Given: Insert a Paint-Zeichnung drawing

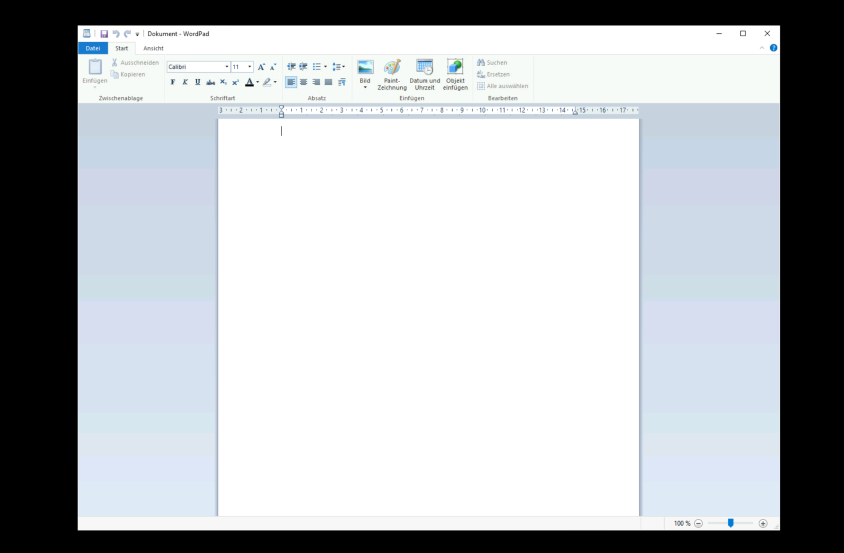Looking at the screenshot, I should click(392, 74).
